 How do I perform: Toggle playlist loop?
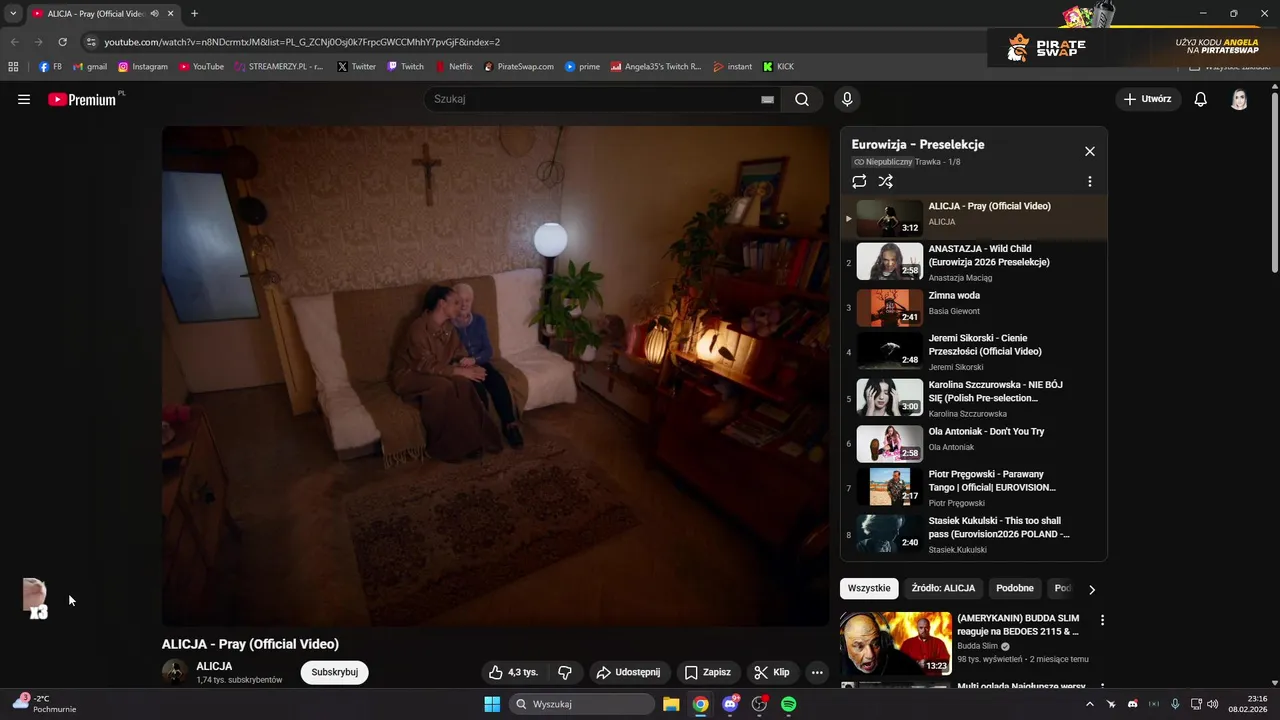pyautogui.click(x=859, y=181)
